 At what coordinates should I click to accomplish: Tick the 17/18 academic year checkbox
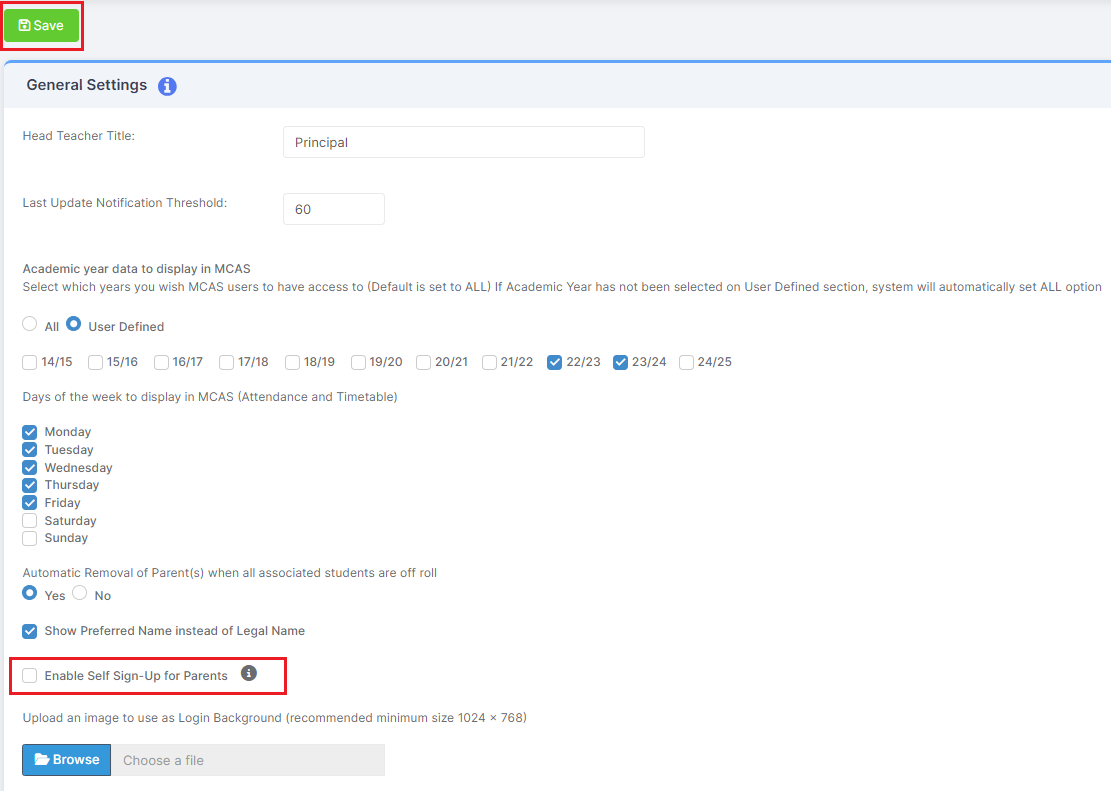coord(227,362)
